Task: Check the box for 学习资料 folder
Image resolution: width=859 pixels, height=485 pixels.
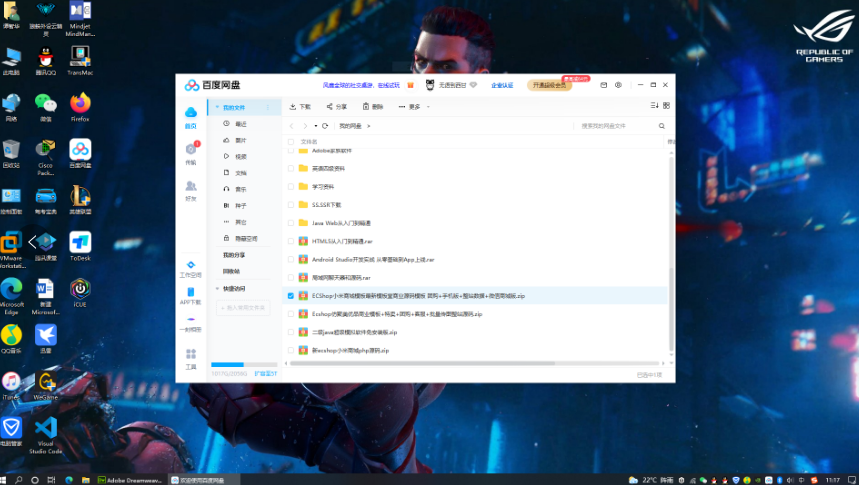Action: 291,186
